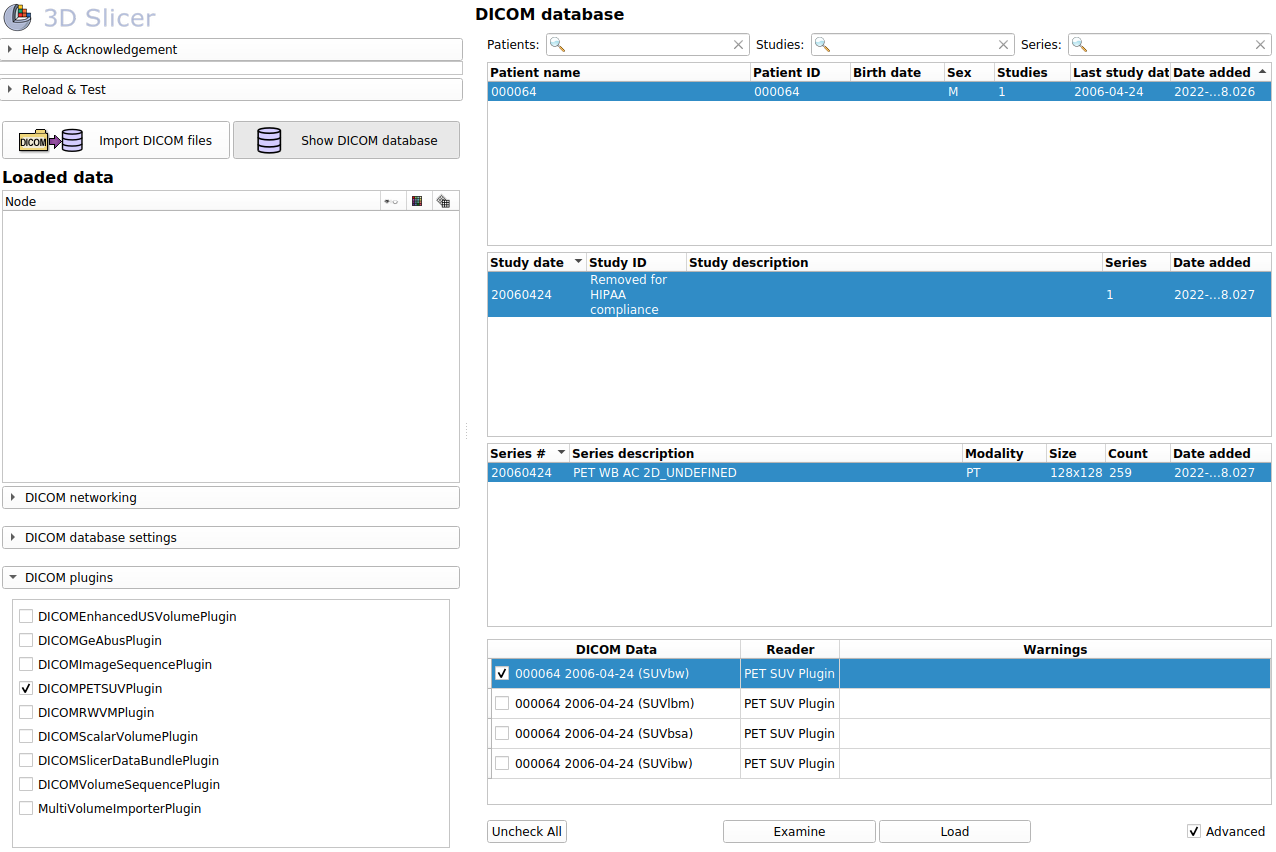Image resolution: width=1276 pixels, height=852 pixels.
Task: Clear the Series search field
Action: click(x=1260, y=45)
